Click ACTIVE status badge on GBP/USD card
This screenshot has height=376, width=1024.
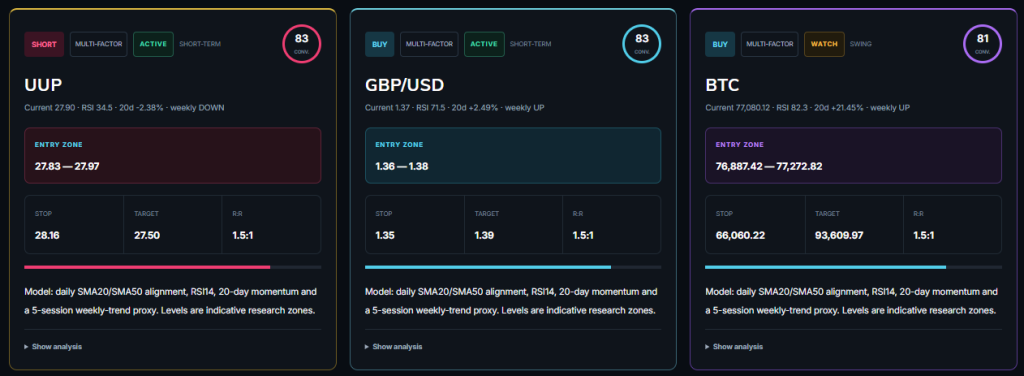pyautogui.click(x=484, y=44)
